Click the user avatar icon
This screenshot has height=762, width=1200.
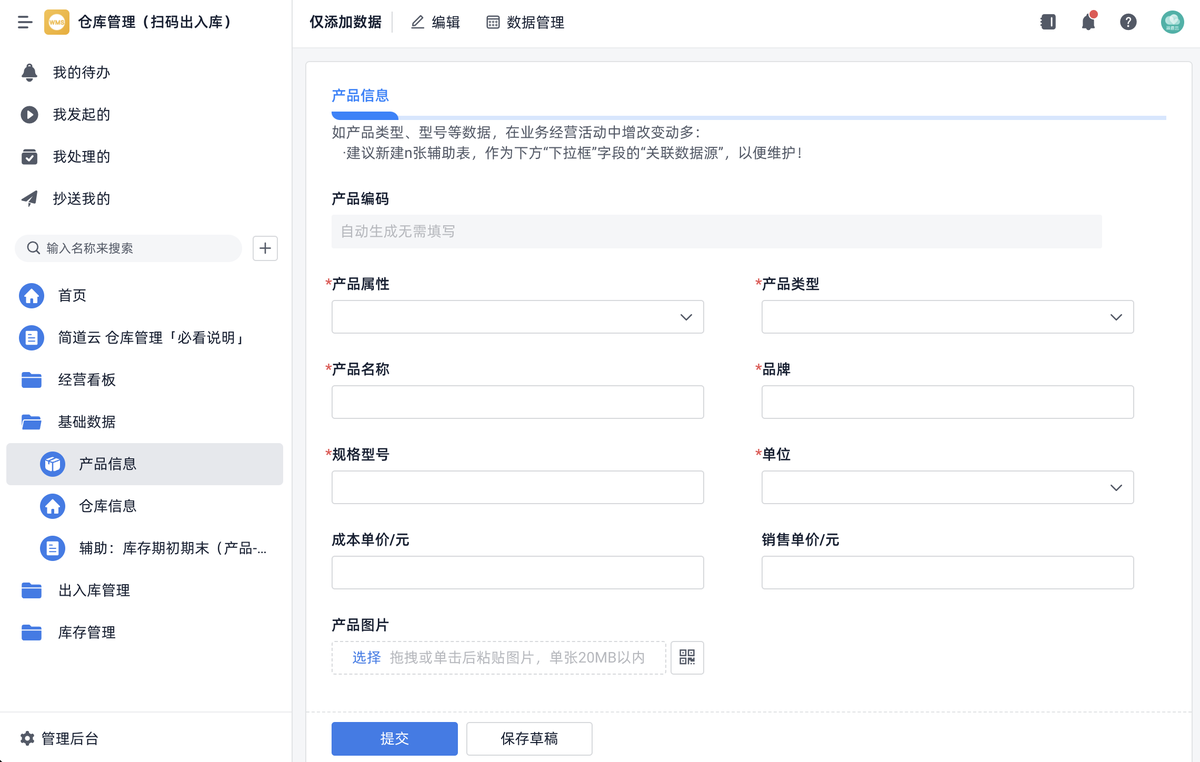(1170, 20)
